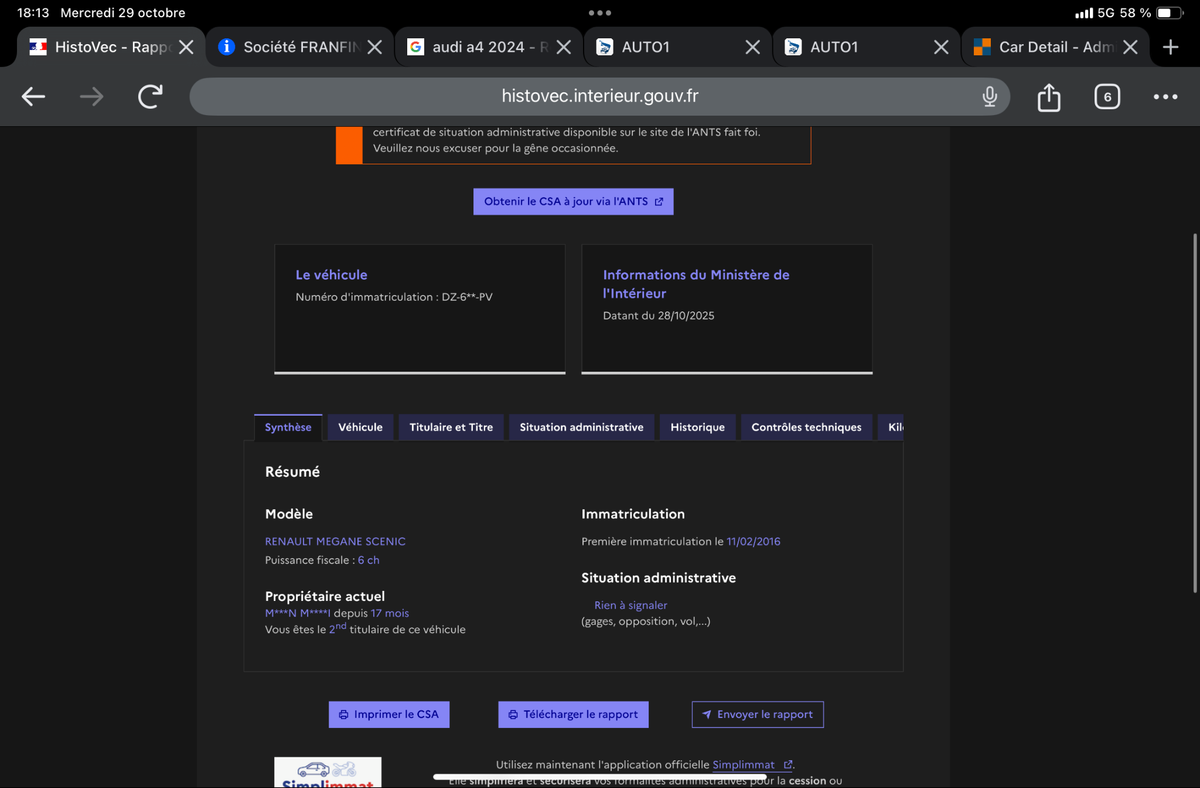Click Imprimer le CSA button
1200x788 pixels.
tap(389, 714)
